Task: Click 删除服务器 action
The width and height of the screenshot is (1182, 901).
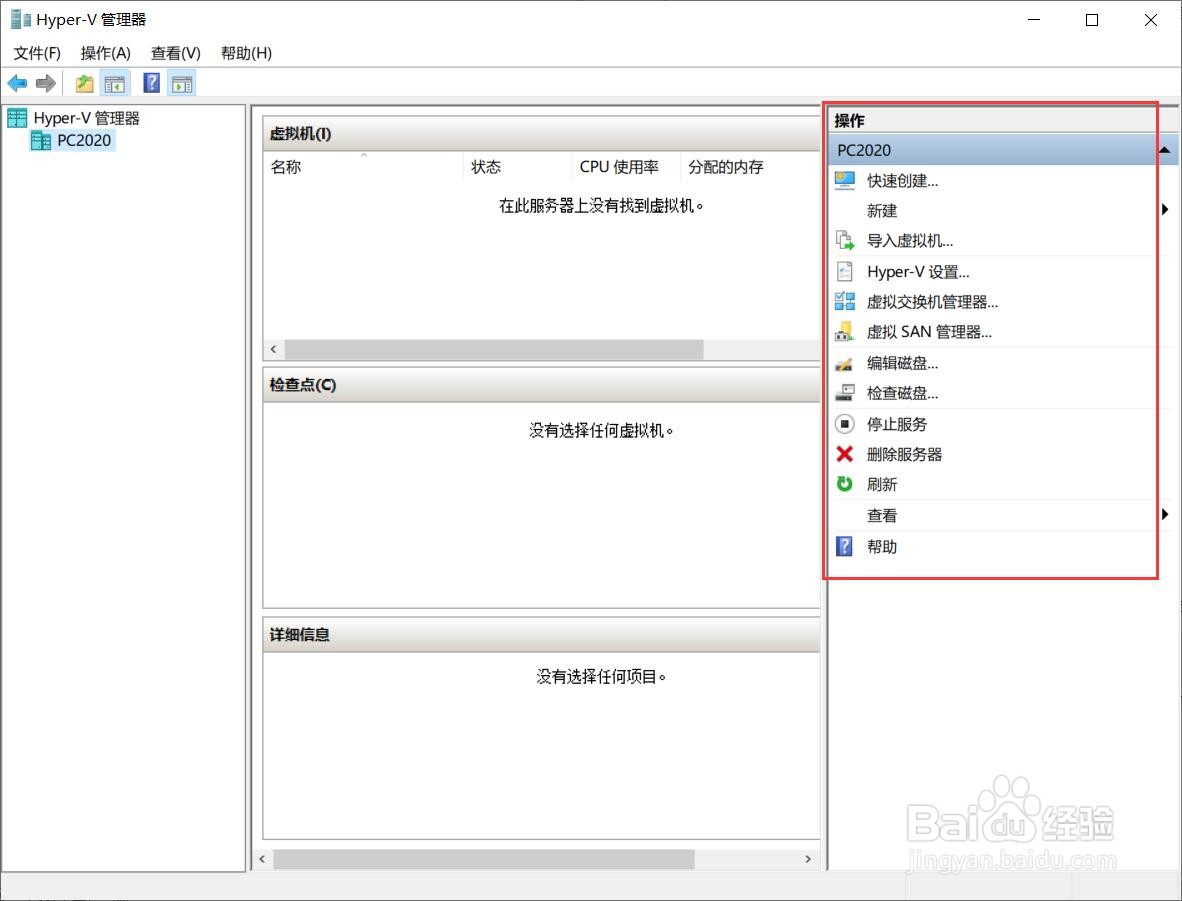Action: [x=905, y=454]
